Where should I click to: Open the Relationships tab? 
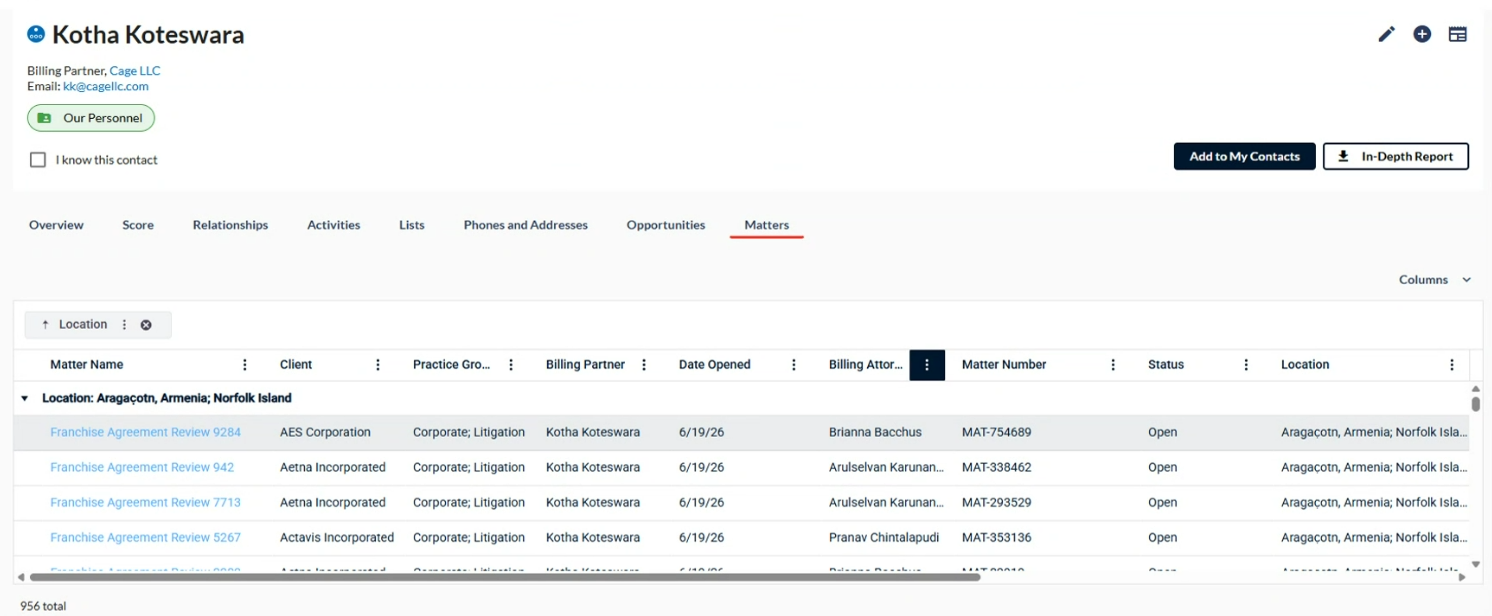(230, 225)
